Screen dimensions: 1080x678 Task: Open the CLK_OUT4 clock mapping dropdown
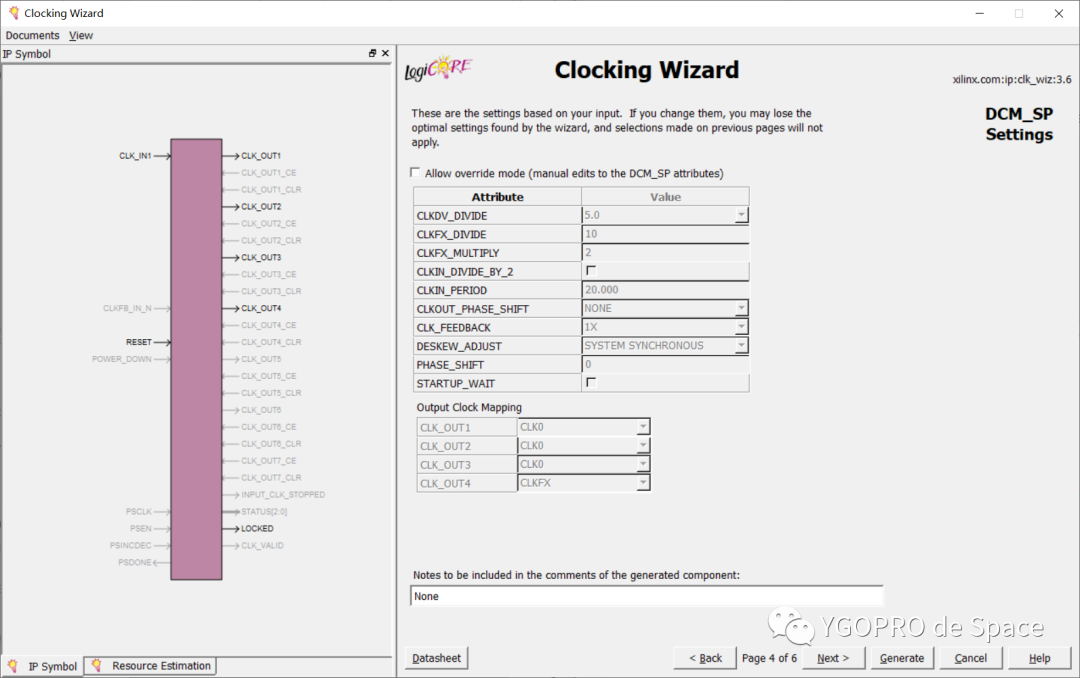point(642,482)
